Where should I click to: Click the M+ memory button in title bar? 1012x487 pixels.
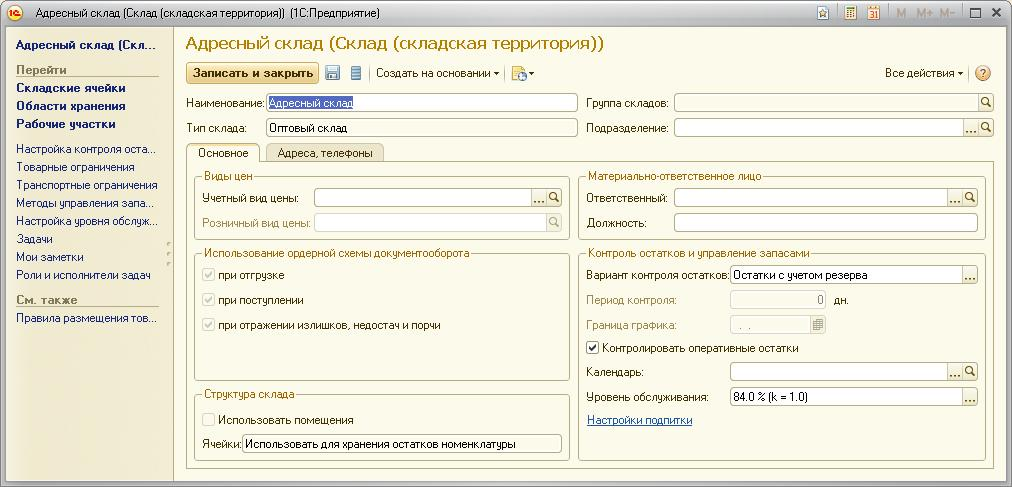(x=924, y=13)
